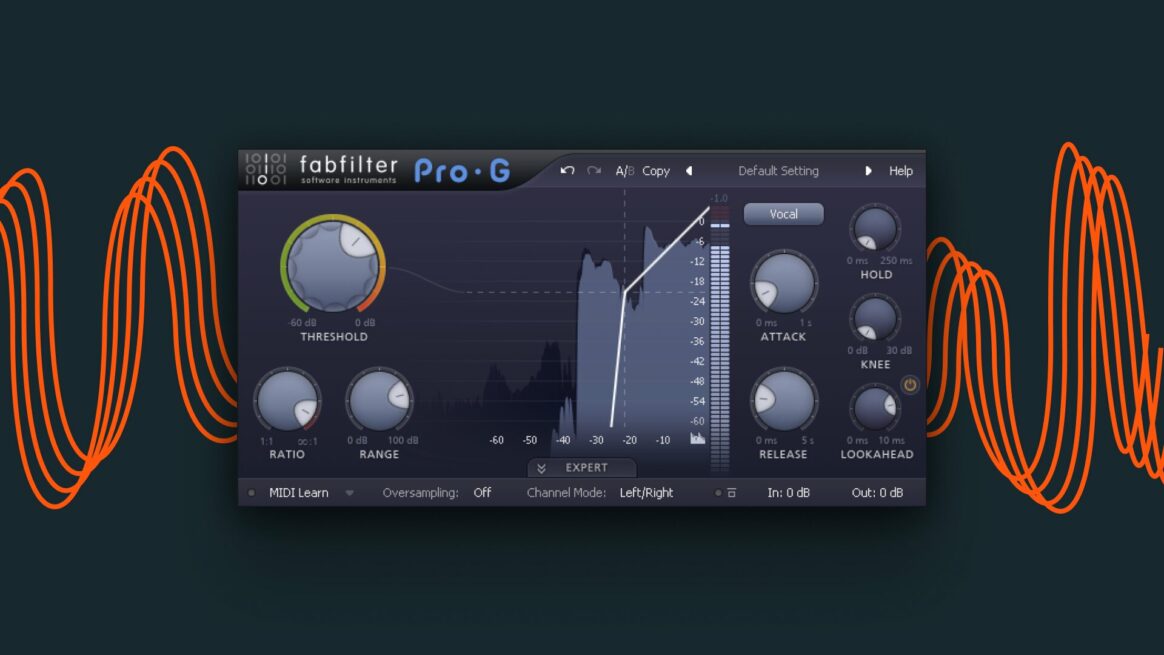The width and height of the screenshot is (1164, 655).
Task: Open the MIDI Learn dropdown arrow
Action: pos(350,492)
